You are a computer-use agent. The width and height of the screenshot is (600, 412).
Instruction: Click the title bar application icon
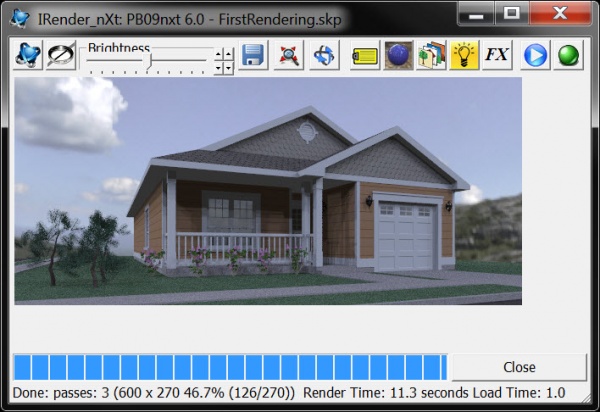click(20, 18)
